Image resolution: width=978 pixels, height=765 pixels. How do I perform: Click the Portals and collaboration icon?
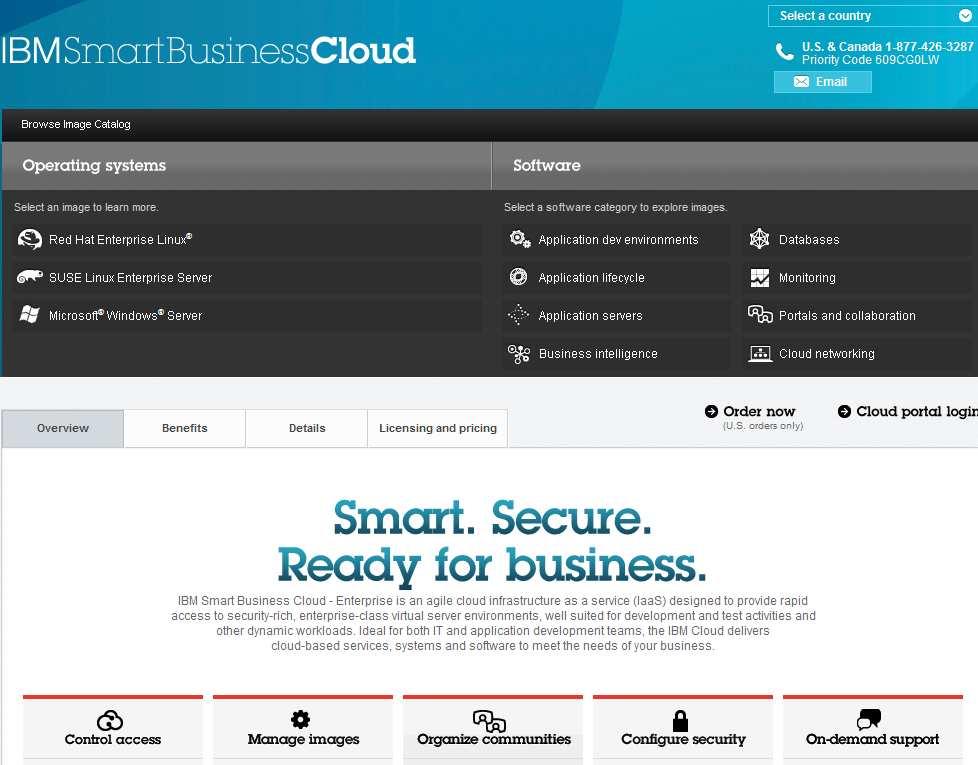pyautogui.click(x=760, y=314)
